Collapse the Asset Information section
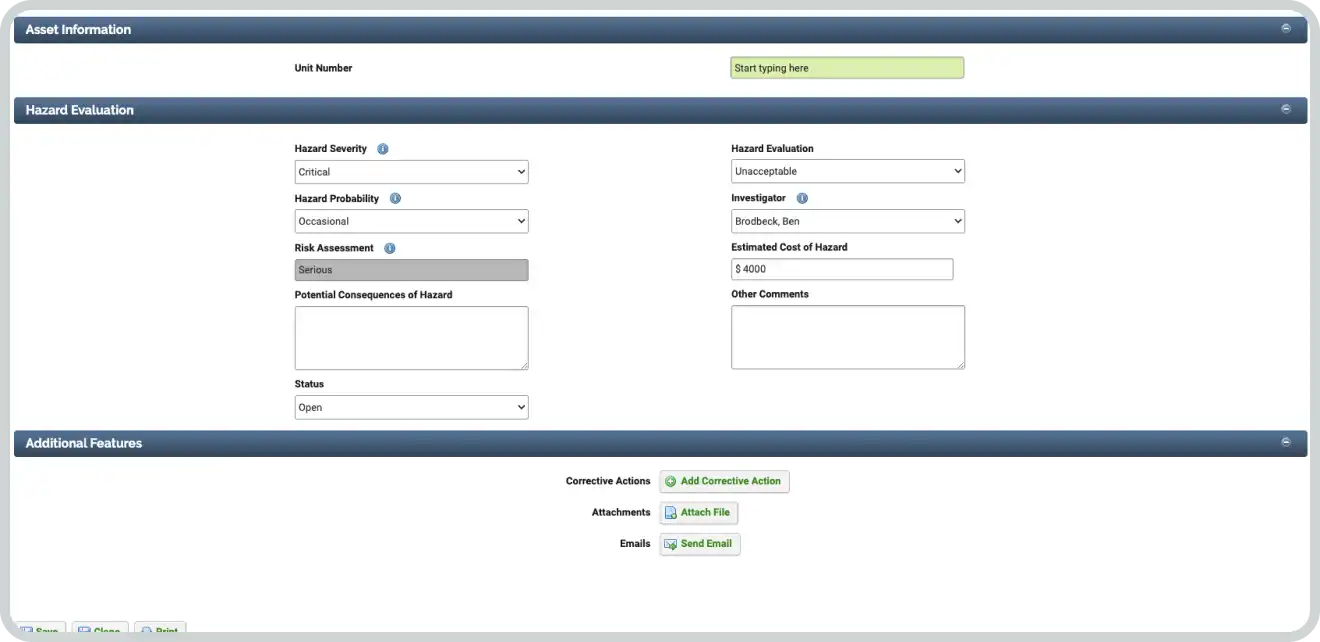Image resolution: width=1320 pixels, height=642 pixels. [1286, 29]
